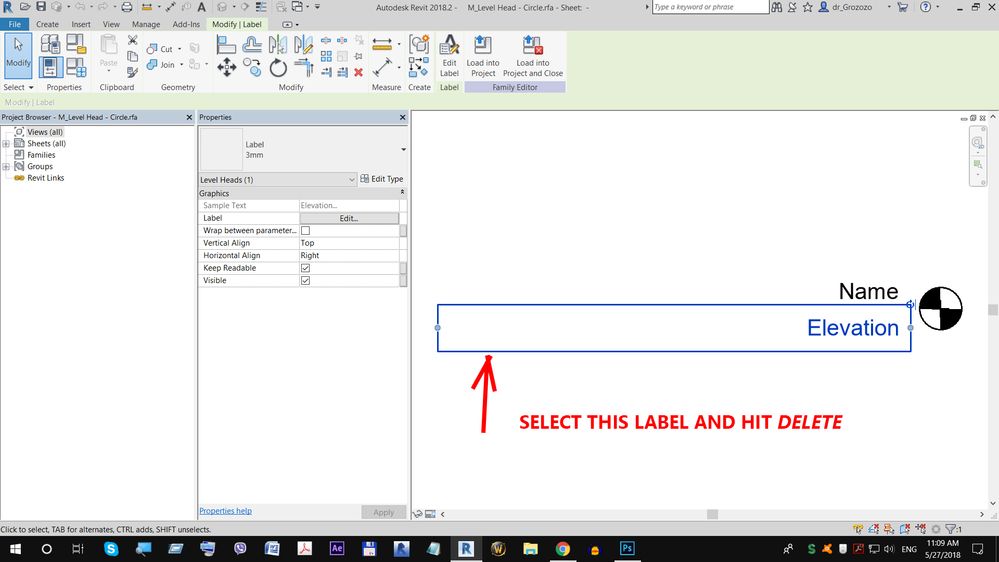The width and height of the screenshot is (999, 562).
Task: Click the Align tool icon in Modify panel
Action: click(226, 45)
